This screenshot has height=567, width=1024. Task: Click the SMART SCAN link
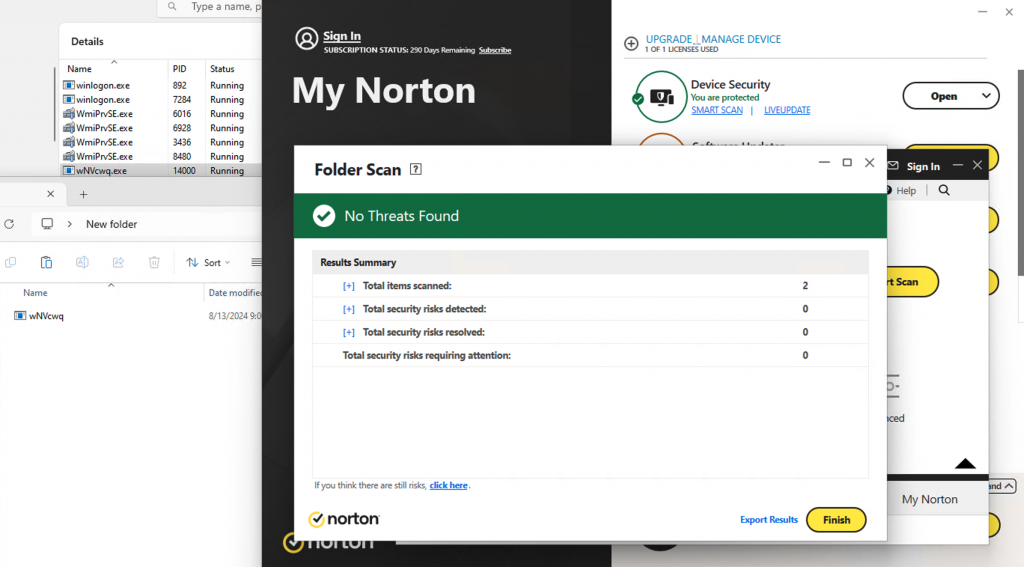[x=717, y=110]
